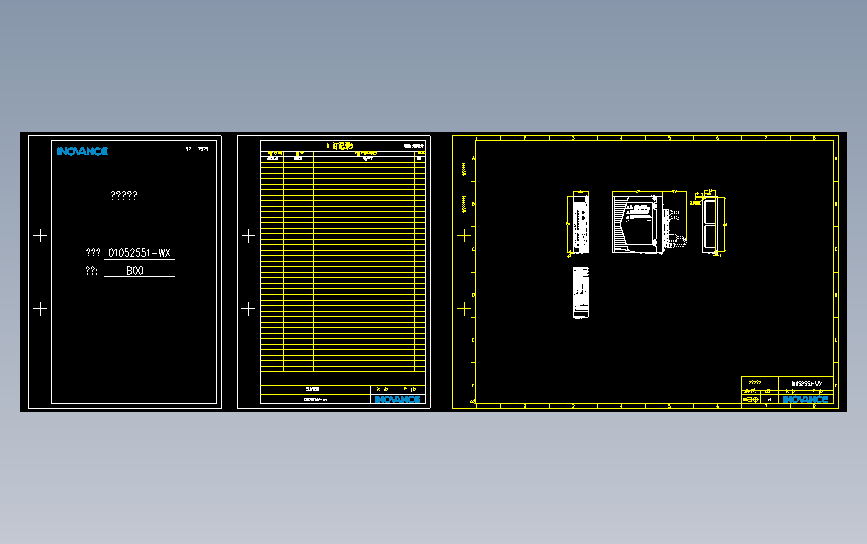Click the INOVANCE logo in revision sheet footer
867x544 pixels.
point(398,399)
